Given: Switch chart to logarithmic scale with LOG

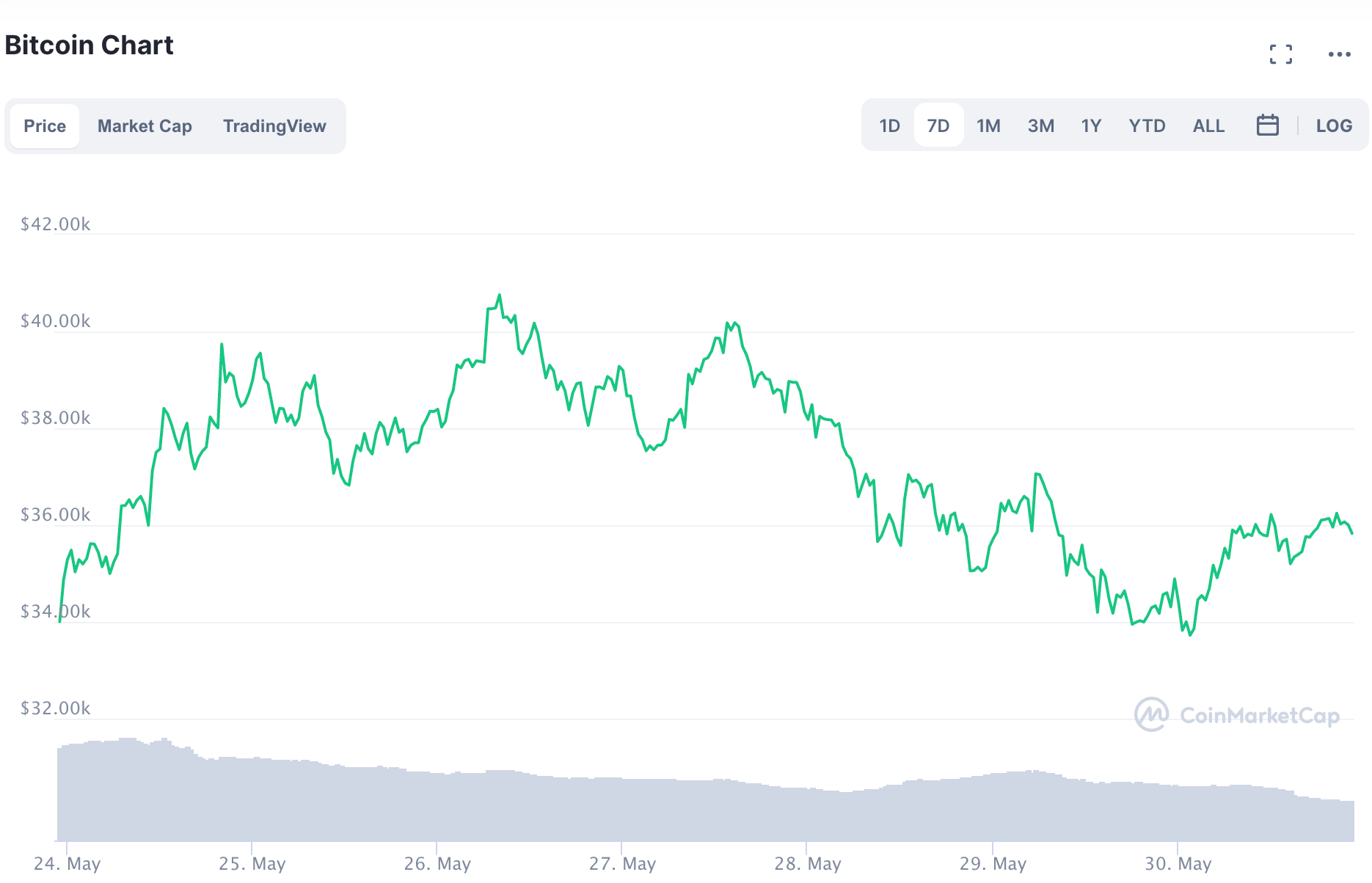Looking at the screenshot, I should coord(1334,125).
